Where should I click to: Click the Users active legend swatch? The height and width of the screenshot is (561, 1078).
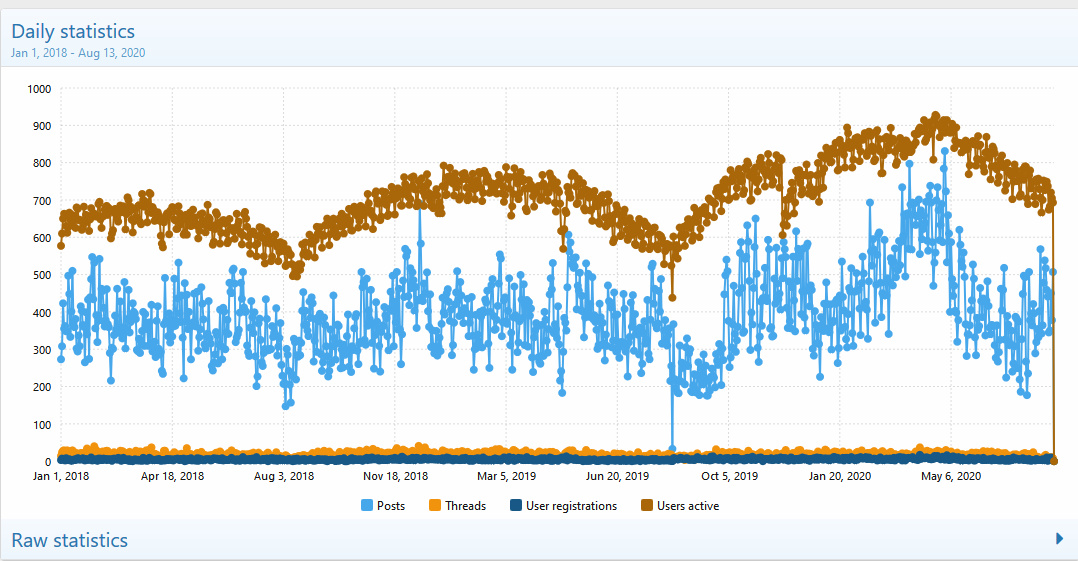[x=647, y=506]
